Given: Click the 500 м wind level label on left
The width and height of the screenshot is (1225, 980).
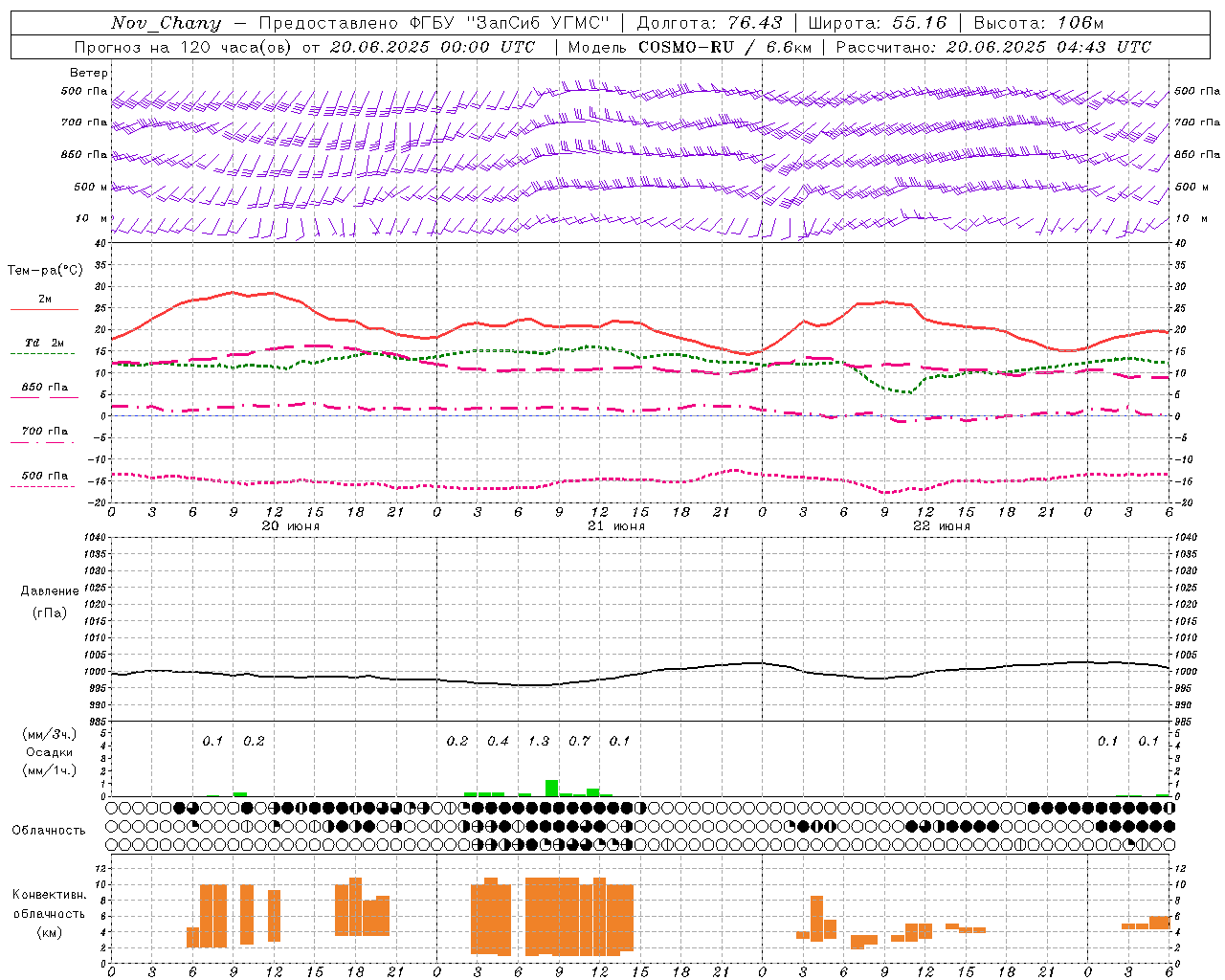Looking at the screenshot, I should [x=91, y=187].
